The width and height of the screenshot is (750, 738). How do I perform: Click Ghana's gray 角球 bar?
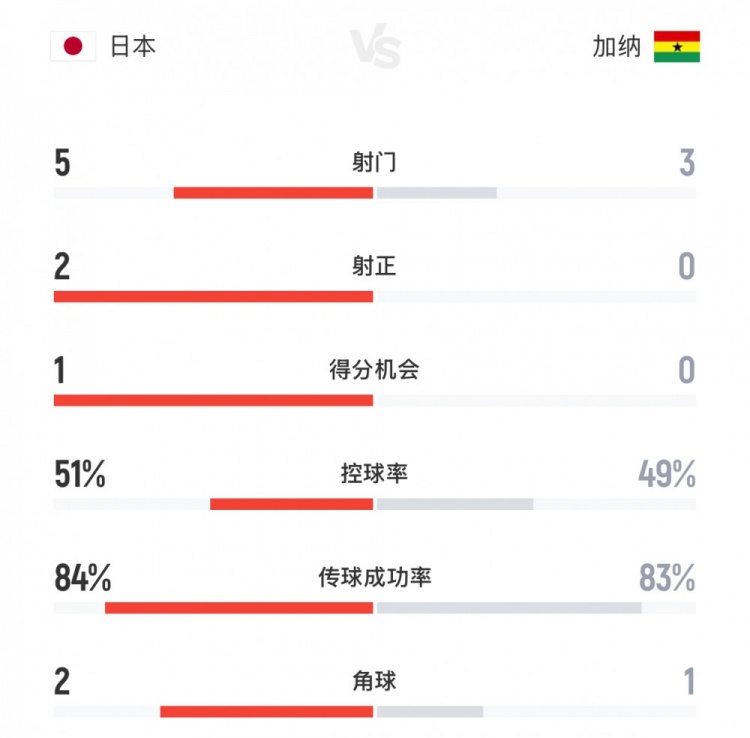pos(429,712)
